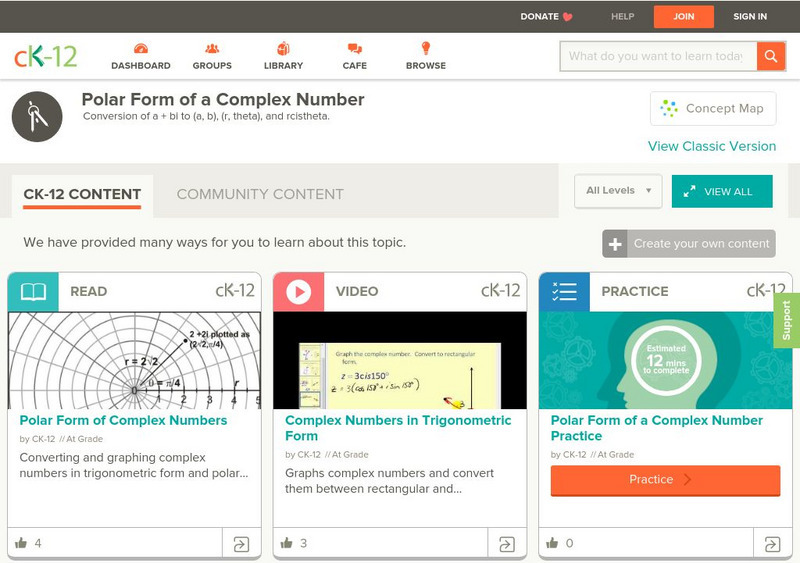
Task: Click the search input field
Action: coord(658,56)
